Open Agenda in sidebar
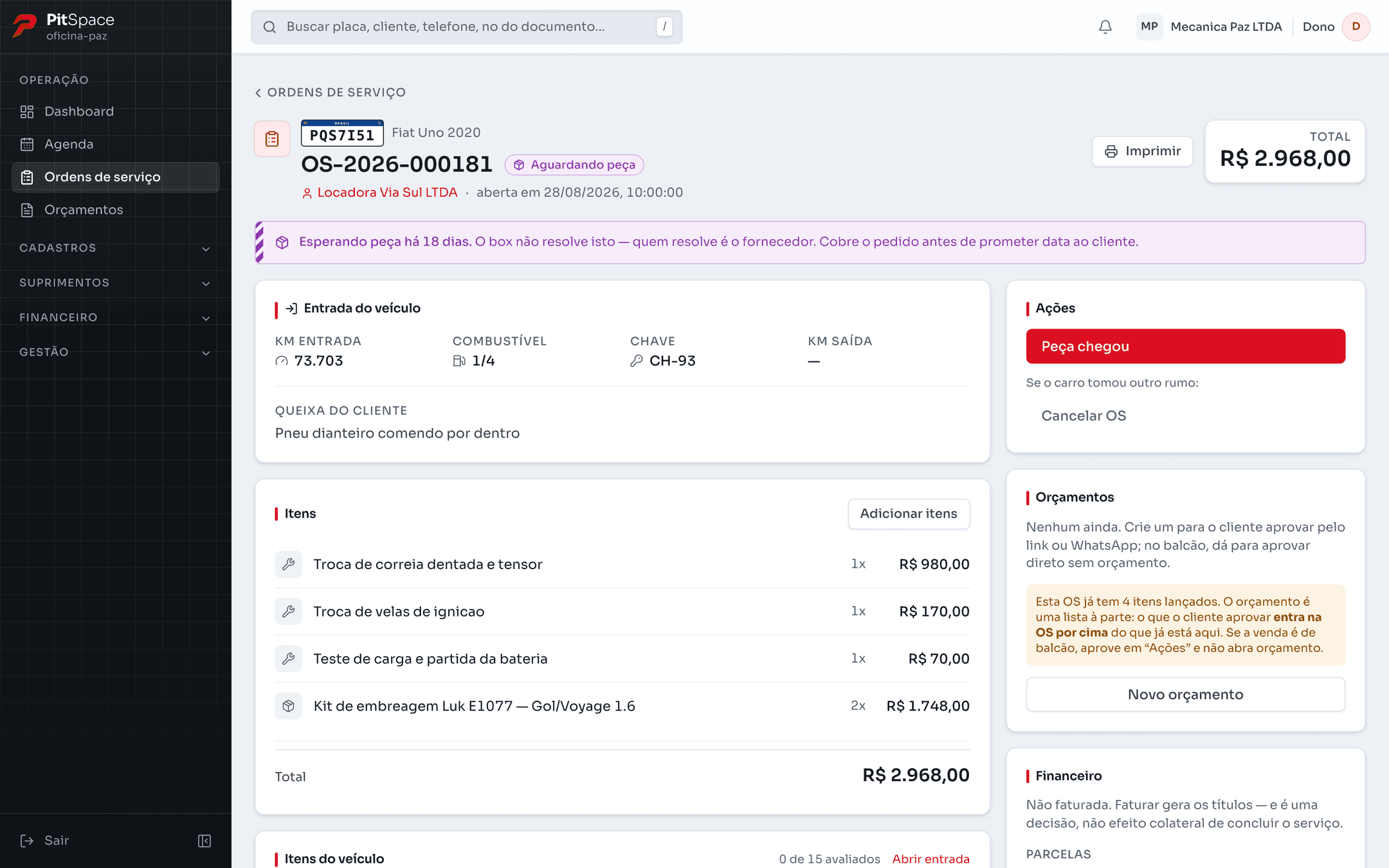Screen dimensions: 1389x868 (116, 145)
